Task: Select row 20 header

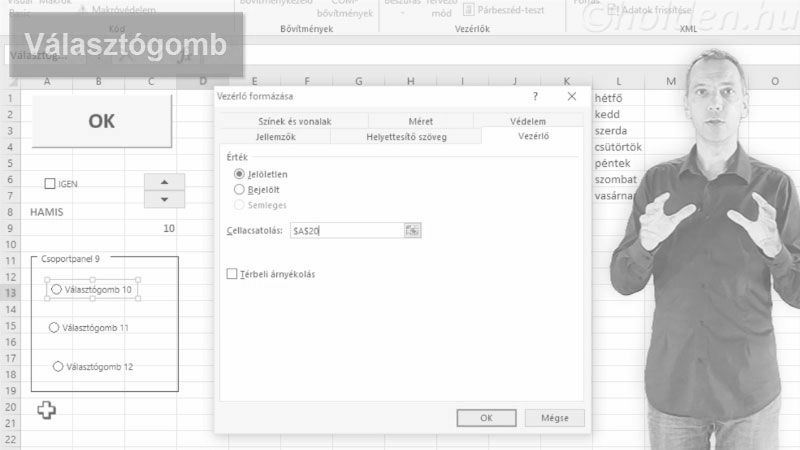Action: [x=10, y=407]
